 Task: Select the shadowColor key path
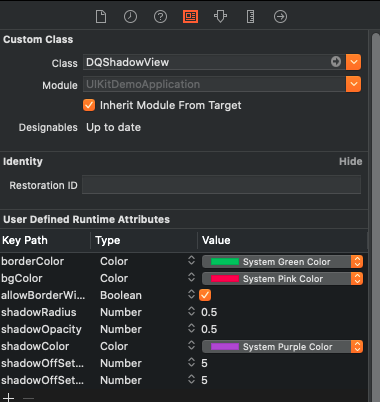pos(35,346)
